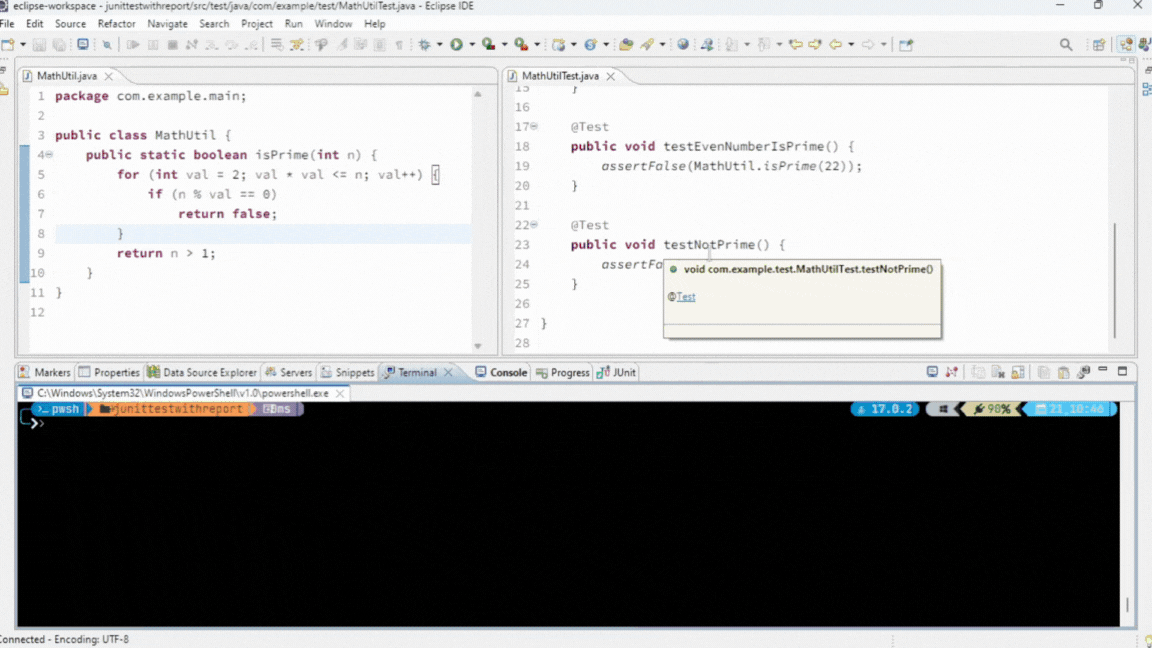Screen dimensions: 1152x648
Task: Click the Debug bug icon in toolbar
Action: coord(425,44)
